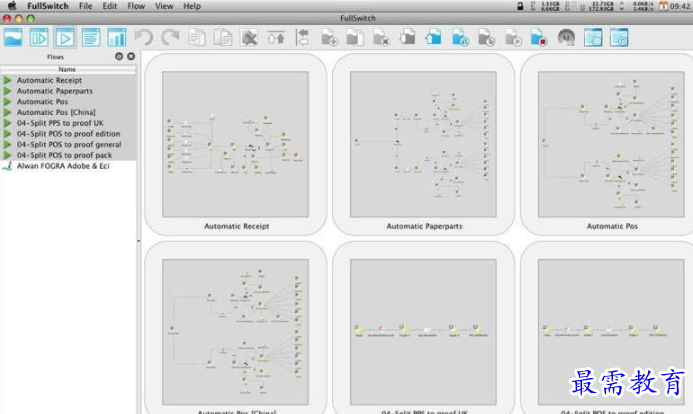Screen dimensions: 693x414
Task: Select 04-Split POS to proof pack flow
Action: pos(68,155)
